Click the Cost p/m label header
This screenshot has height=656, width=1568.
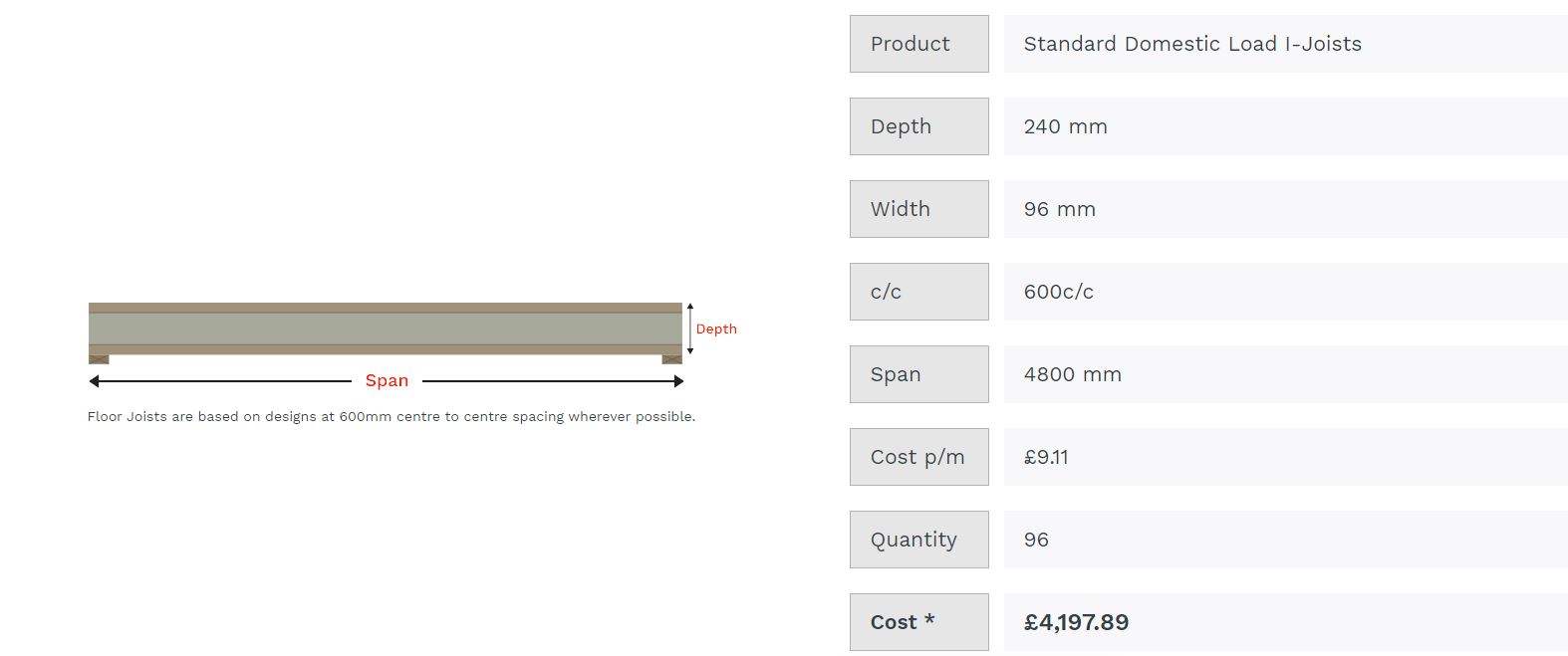pos(916,457)
